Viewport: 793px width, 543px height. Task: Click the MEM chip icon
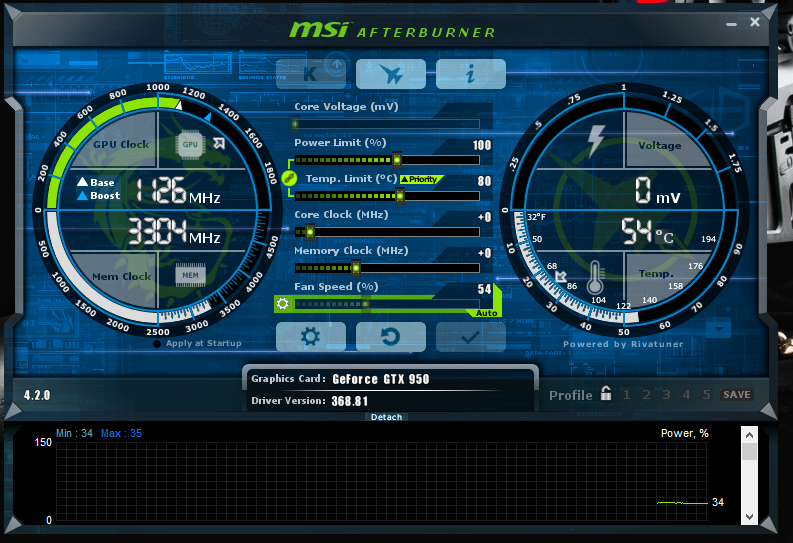click(x=190, y=276)
